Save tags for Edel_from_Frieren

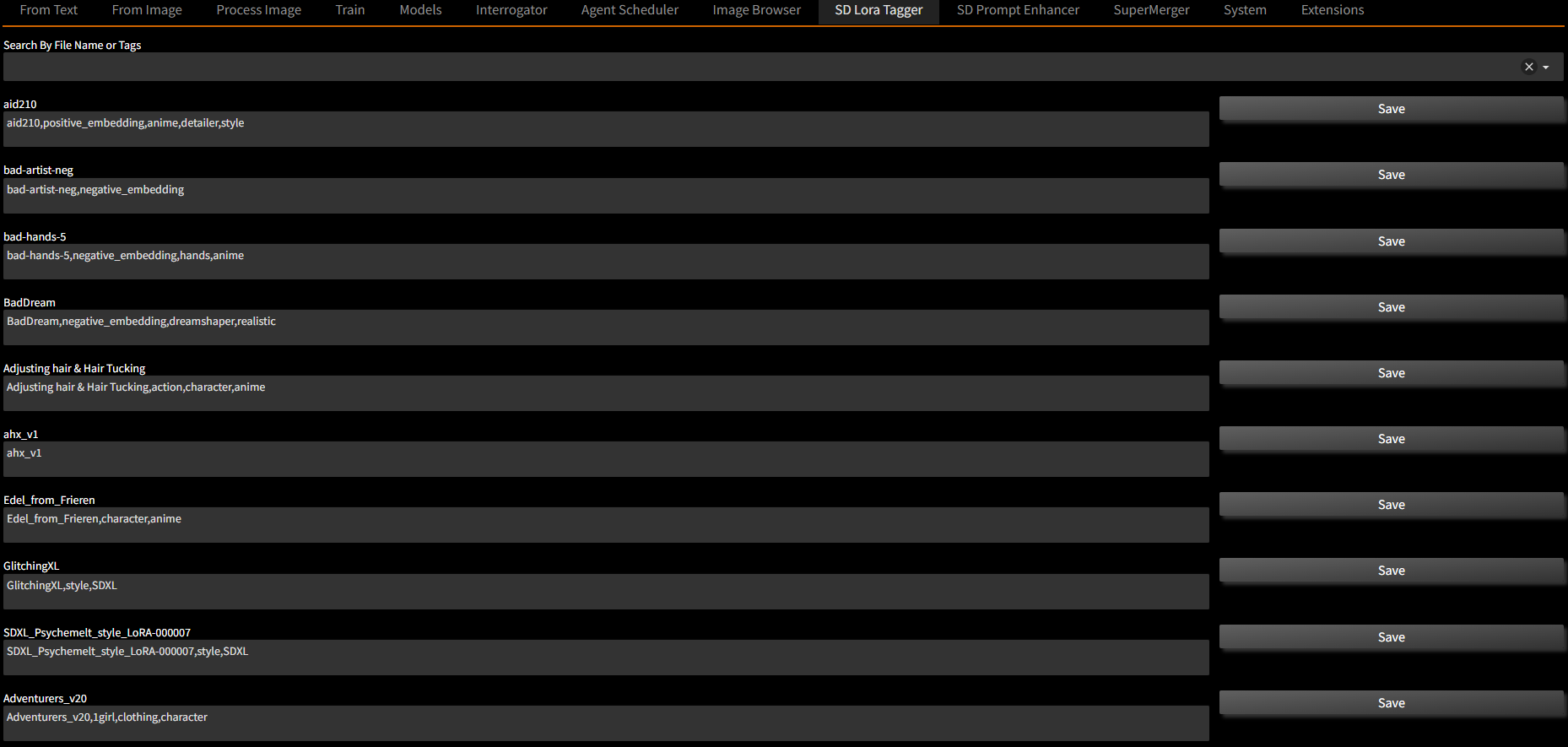(1392, 505)
